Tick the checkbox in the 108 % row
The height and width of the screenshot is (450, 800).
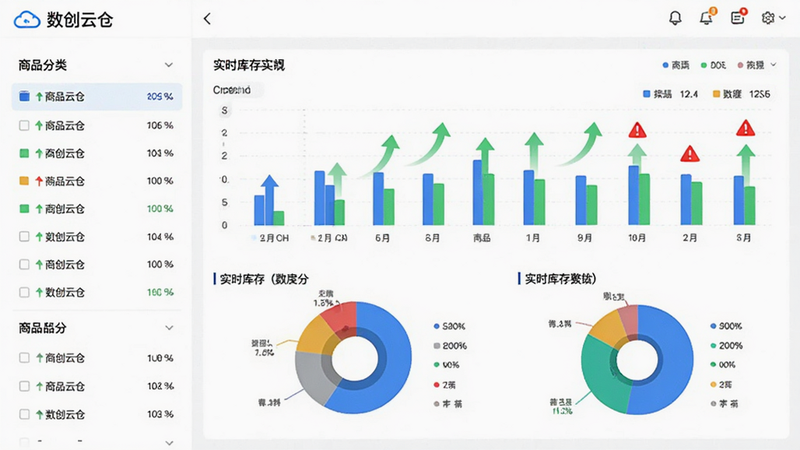[24, 358]
